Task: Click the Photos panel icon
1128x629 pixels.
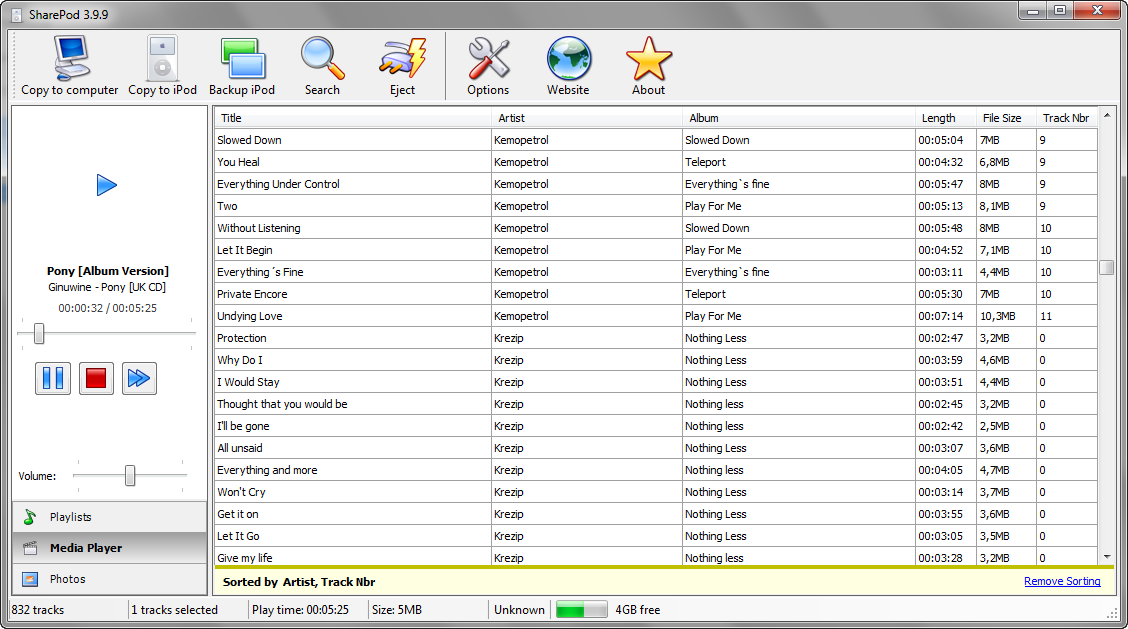Action: (30, 579)
